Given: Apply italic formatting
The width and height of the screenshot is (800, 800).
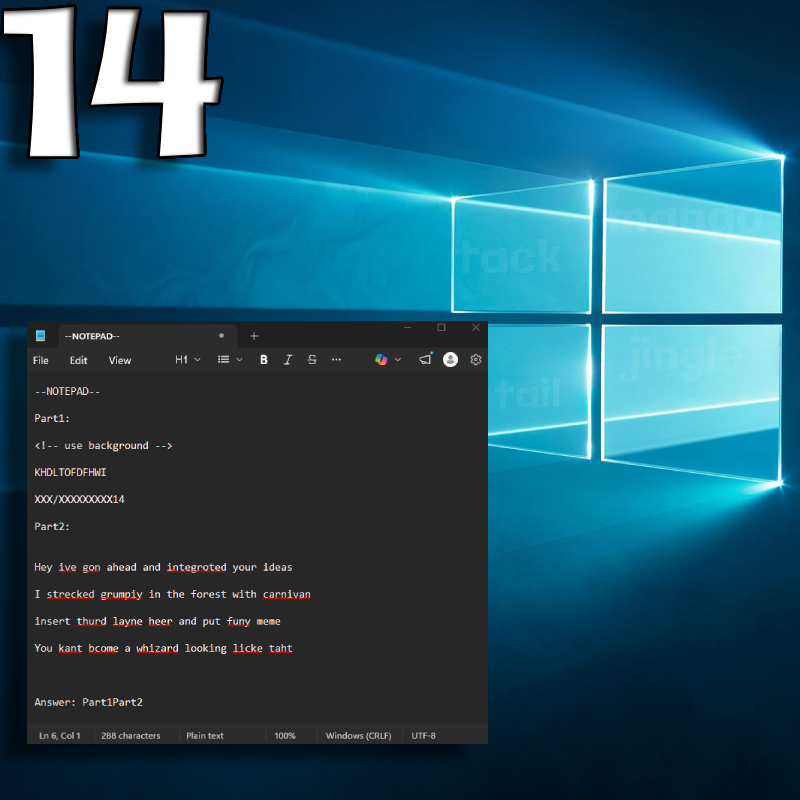Looking at the screenshot, I should coord(288,360).
